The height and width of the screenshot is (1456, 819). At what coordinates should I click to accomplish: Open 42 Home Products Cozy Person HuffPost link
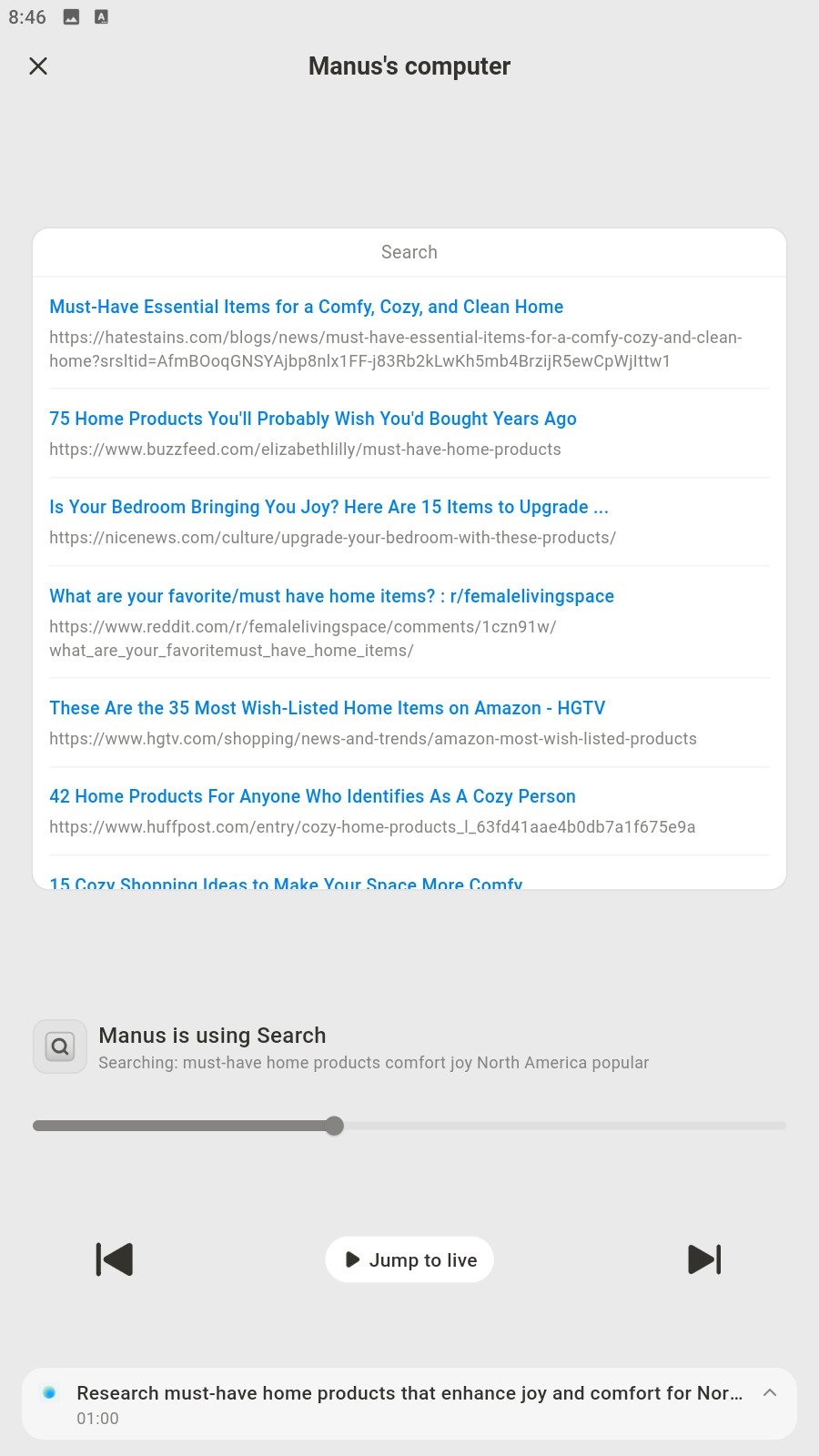[312, 796]
